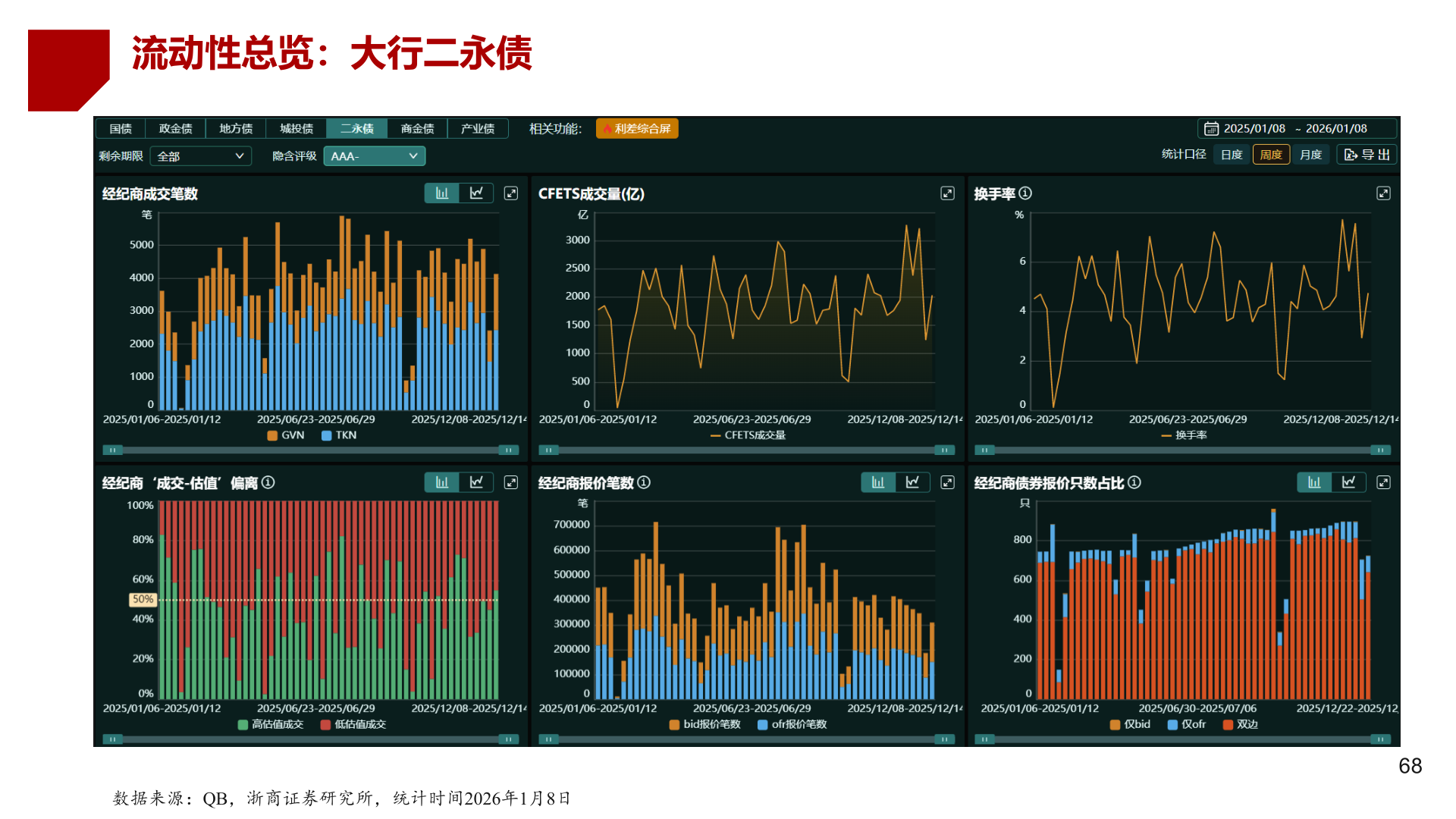Expand the CFETS成交量 chart to fullscreen
This screenshot has width=1456, height=819.
pyautogui.click(x=947, y=193)
